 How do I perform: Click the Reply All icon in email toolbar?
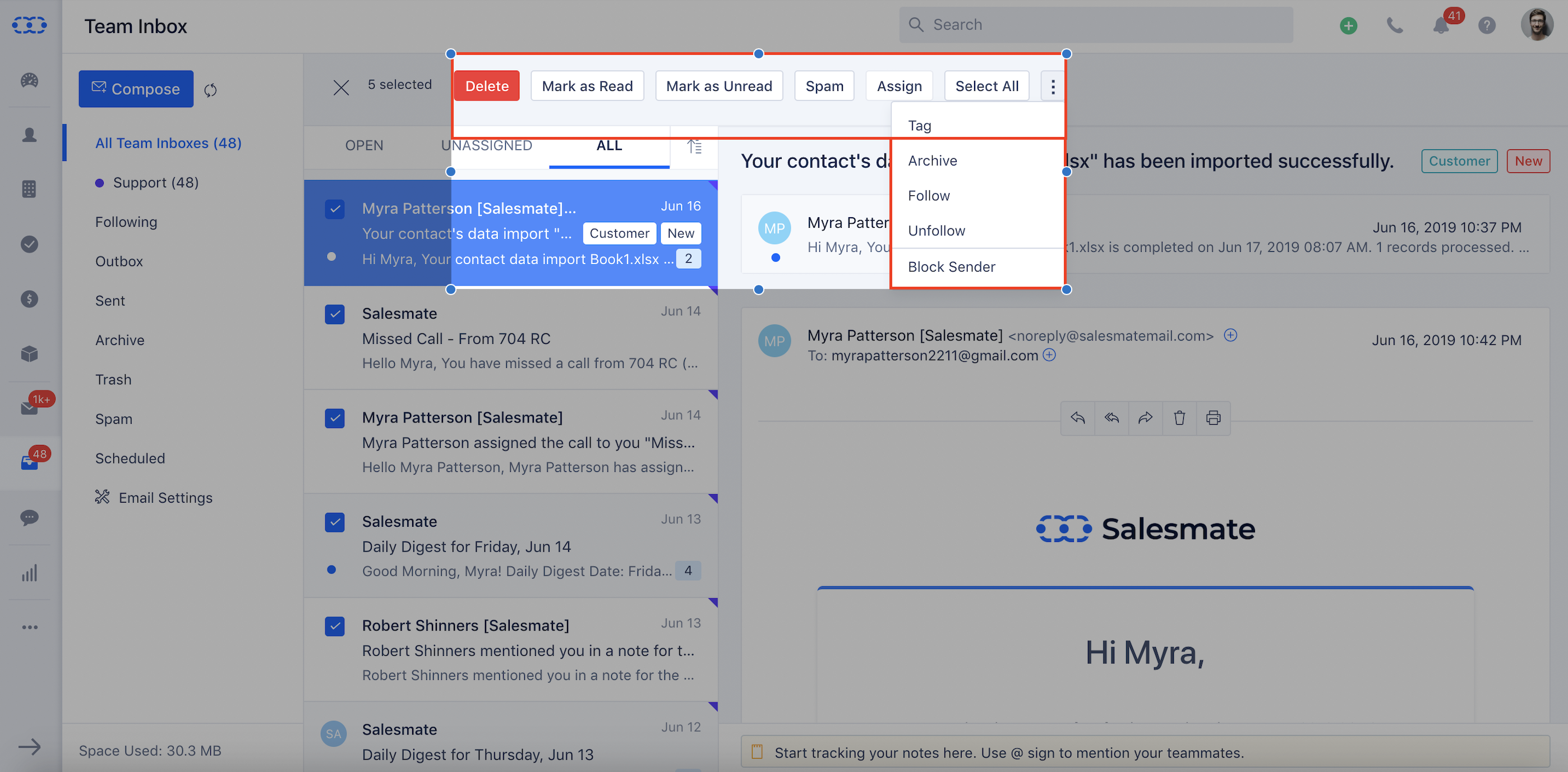(1112, 417)
